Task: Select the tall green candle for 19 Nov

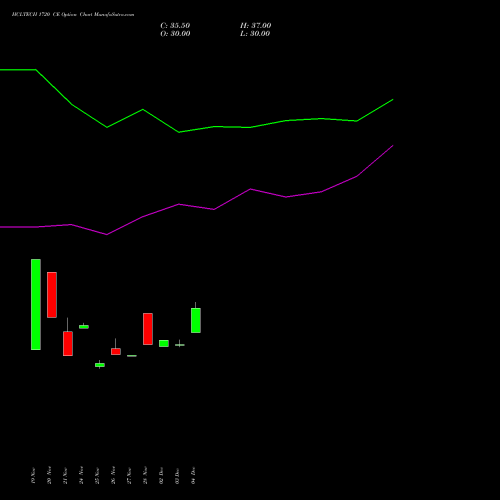Action: tap(36, 304)
